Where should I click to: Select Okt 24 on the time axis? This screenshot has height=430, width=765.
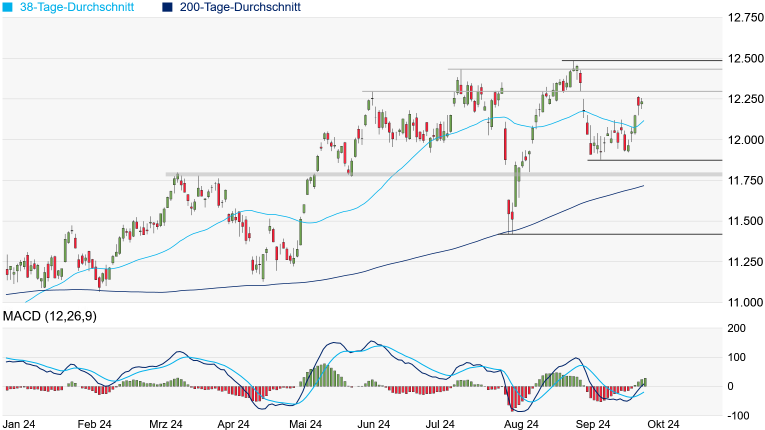pos(662,424)
